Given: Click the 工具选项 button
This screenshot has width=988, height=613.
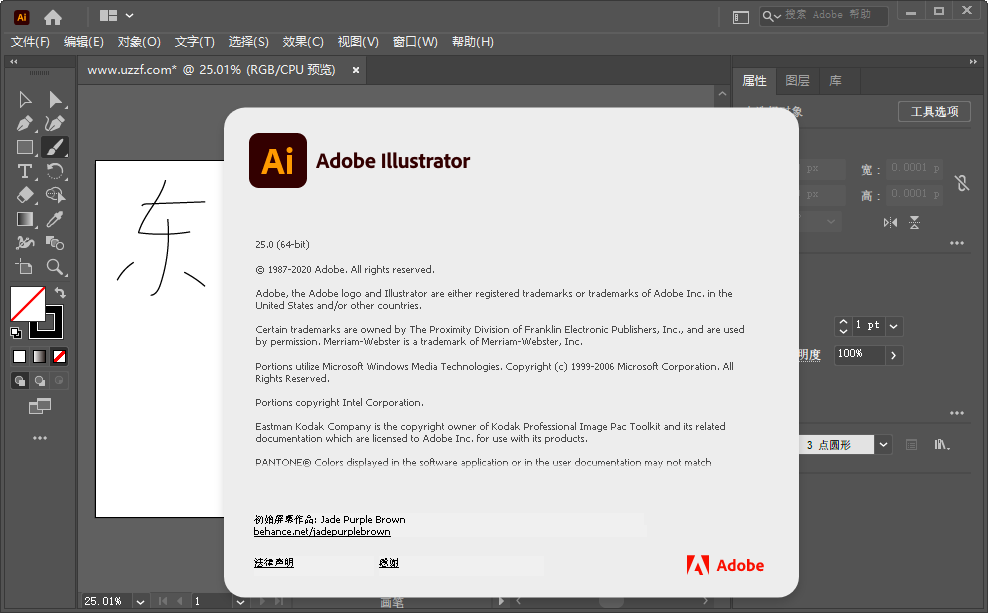Looking at the screenshot, I should (x=934, y=112).
